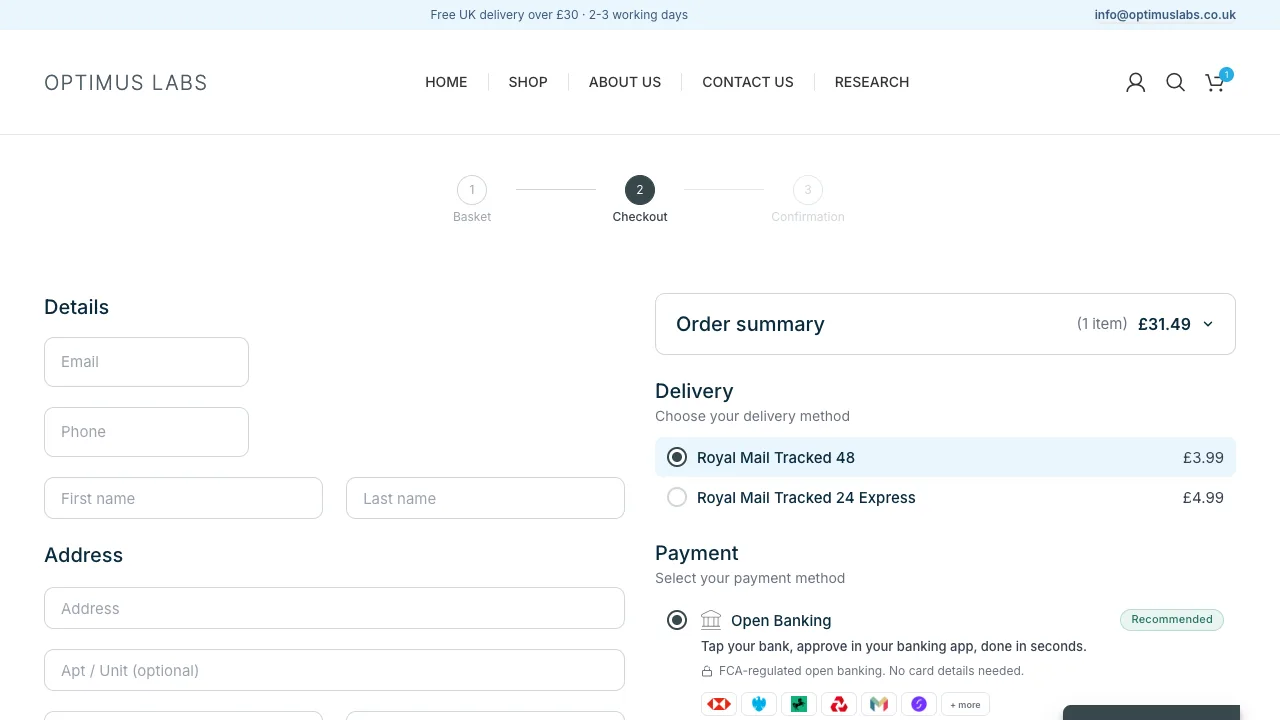Click the Monzo bank logo

click(879, 704)
